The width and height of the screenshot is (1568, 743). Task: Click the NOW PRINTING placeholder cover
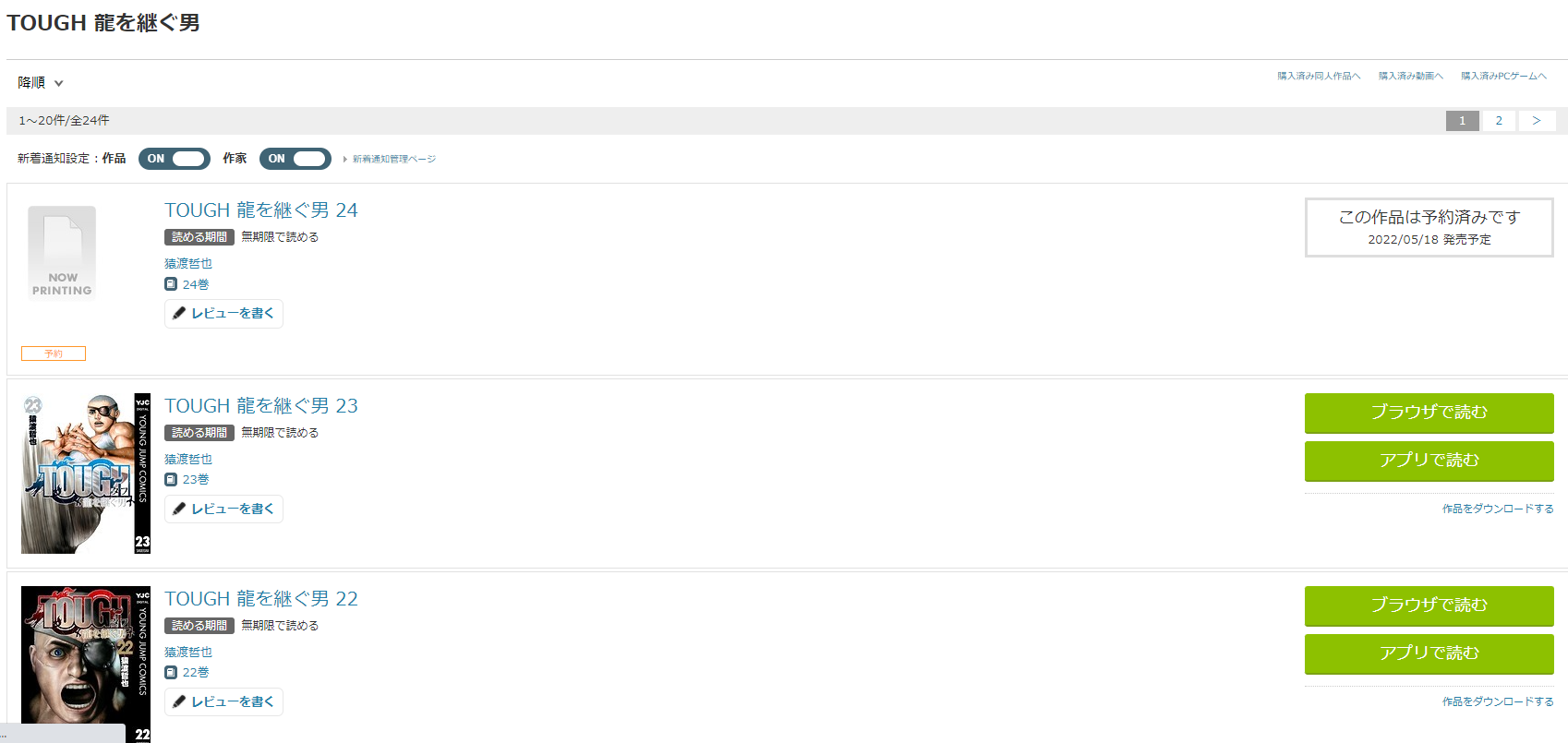(x=62, y=253)
